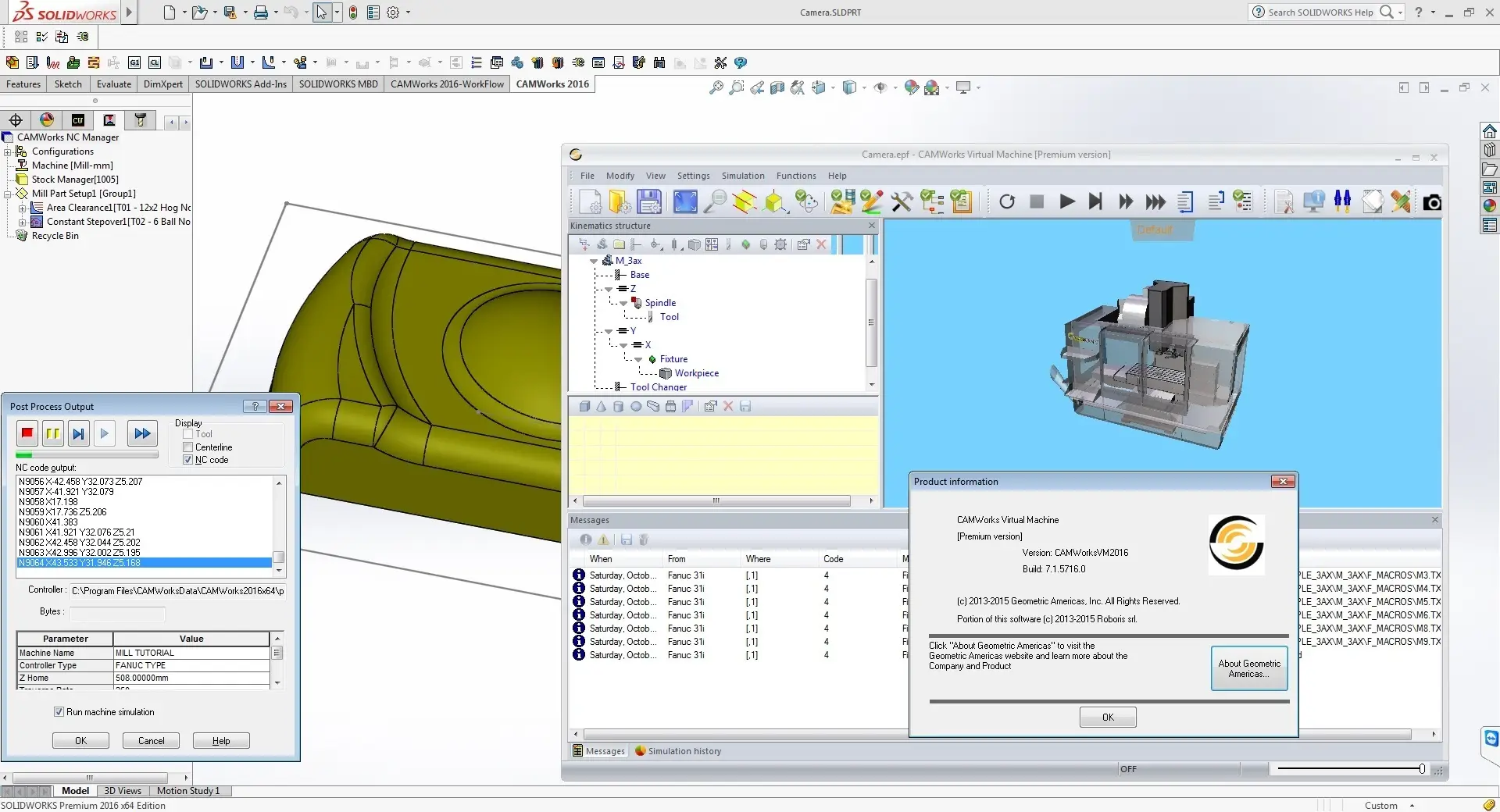Cancel the Post Process Output dialog
The image size is (1500, 812).
pyautogui.click(x=151, y=741)
